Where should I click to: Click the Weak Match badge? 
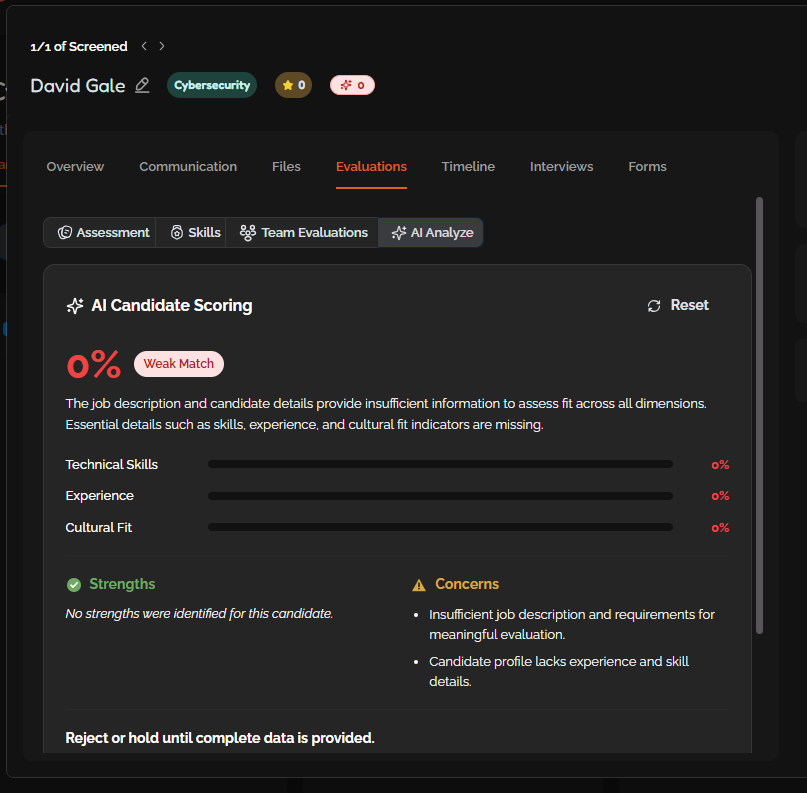(179, 364)
